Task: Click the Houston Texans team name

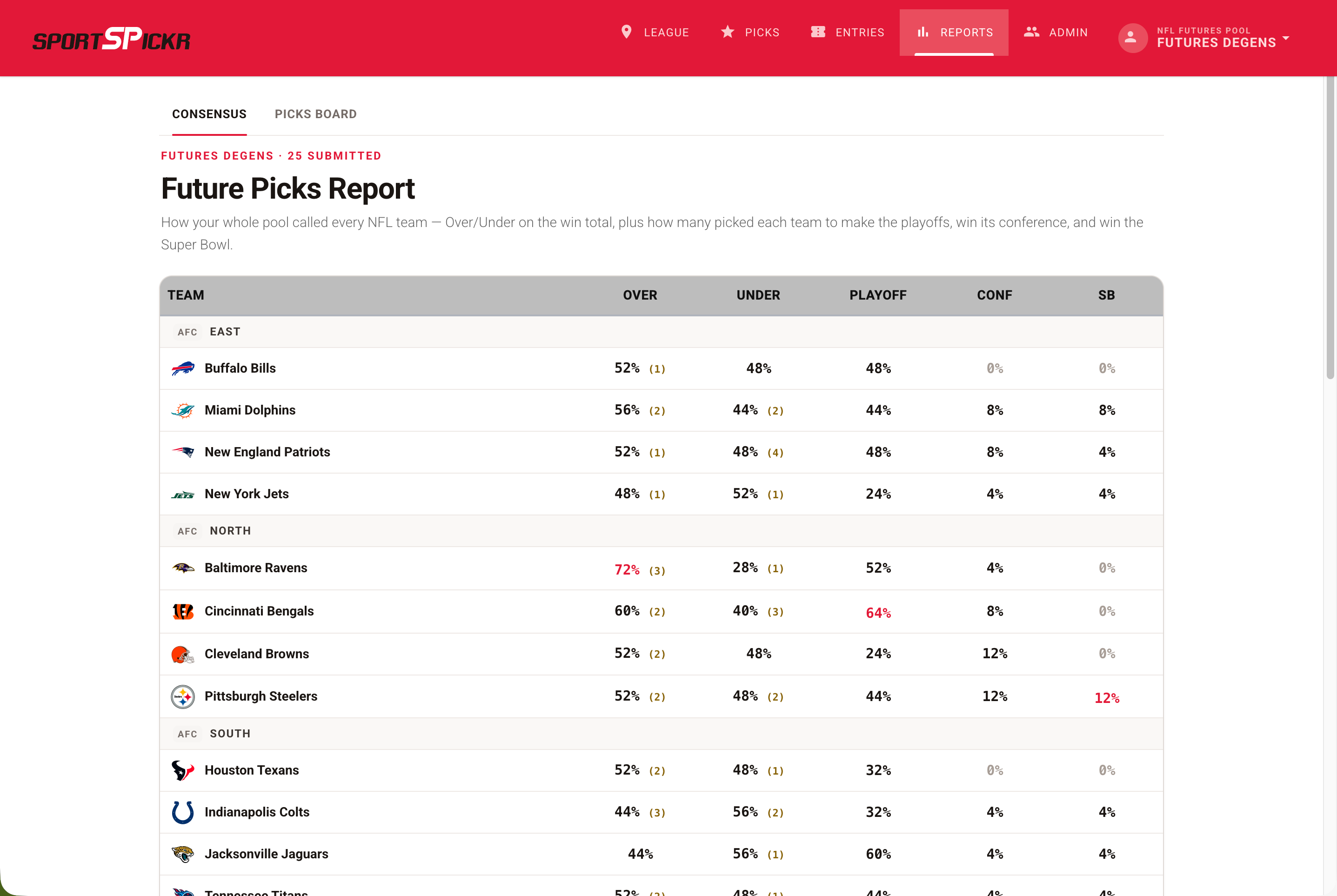Action: tap(251, 770)
